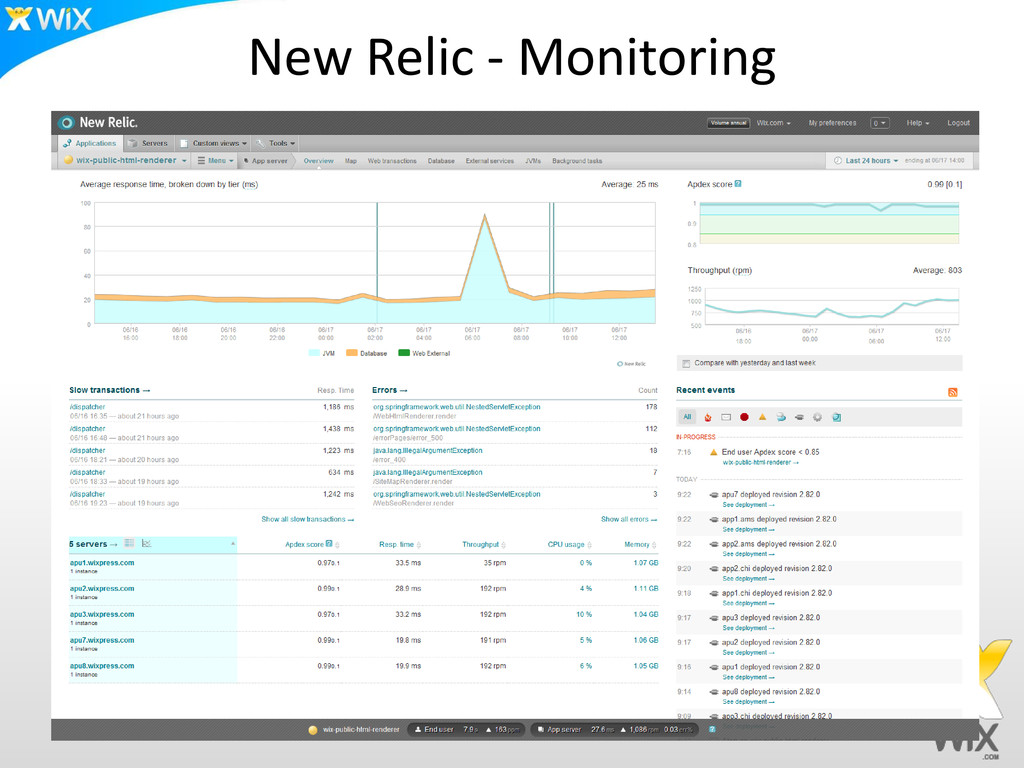Screen dimensions: 1024x768
Task: Open My preferences
Action: pyautogui.click(x=832, y=123)
